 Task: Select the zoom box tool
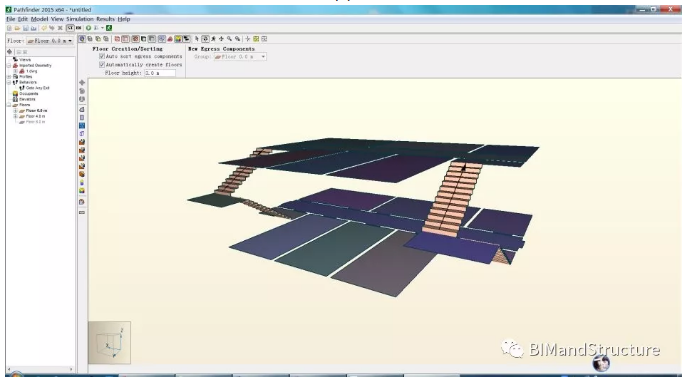point(238,39)
